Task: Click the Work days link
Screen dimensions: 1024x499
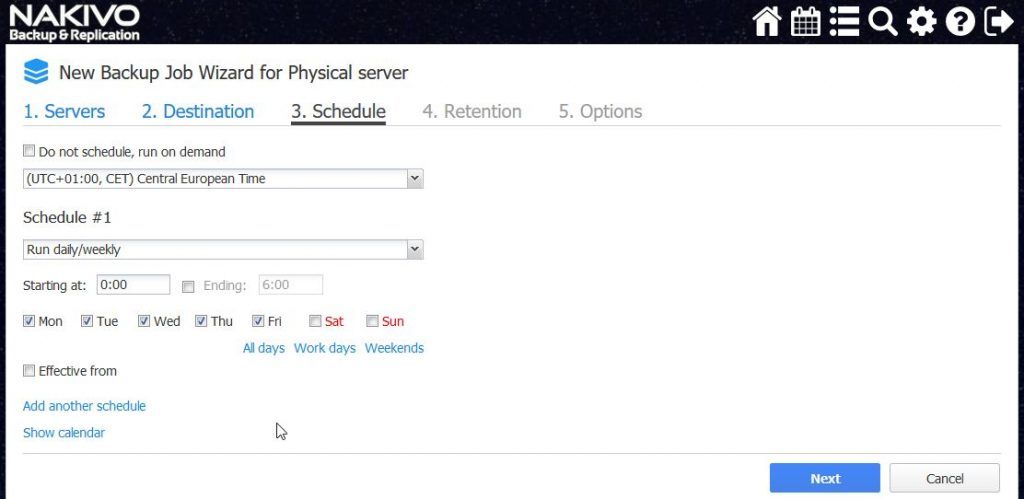Action: (325, 348)
